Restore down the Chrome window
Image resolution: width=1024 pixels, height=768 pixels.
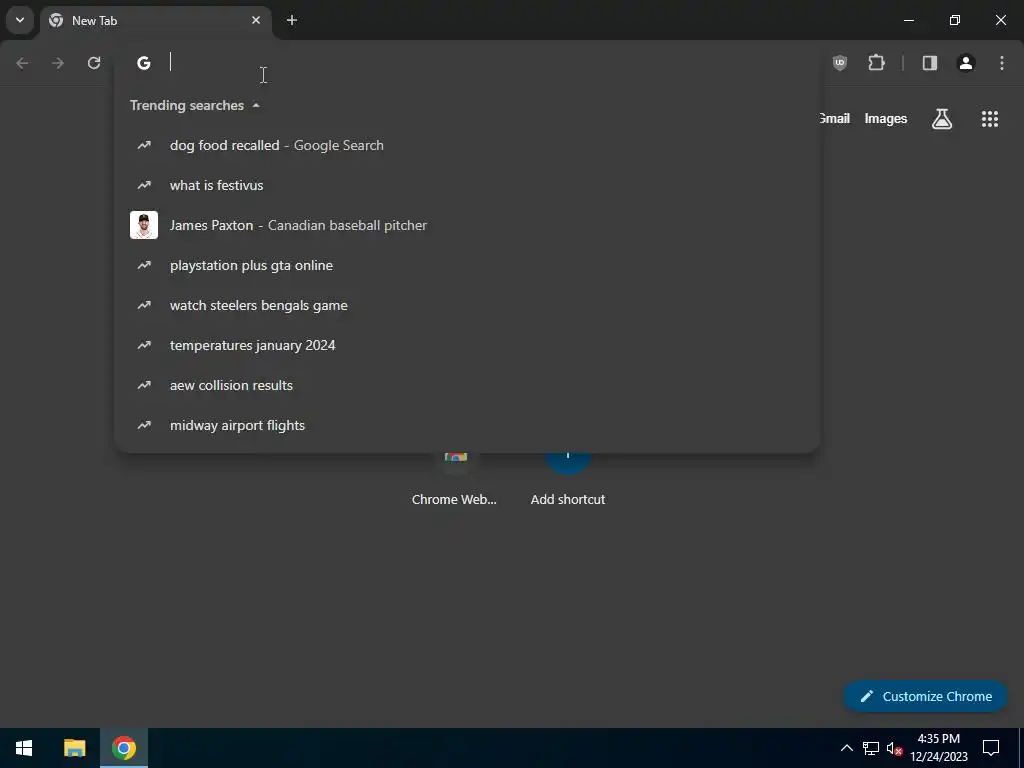955,20
